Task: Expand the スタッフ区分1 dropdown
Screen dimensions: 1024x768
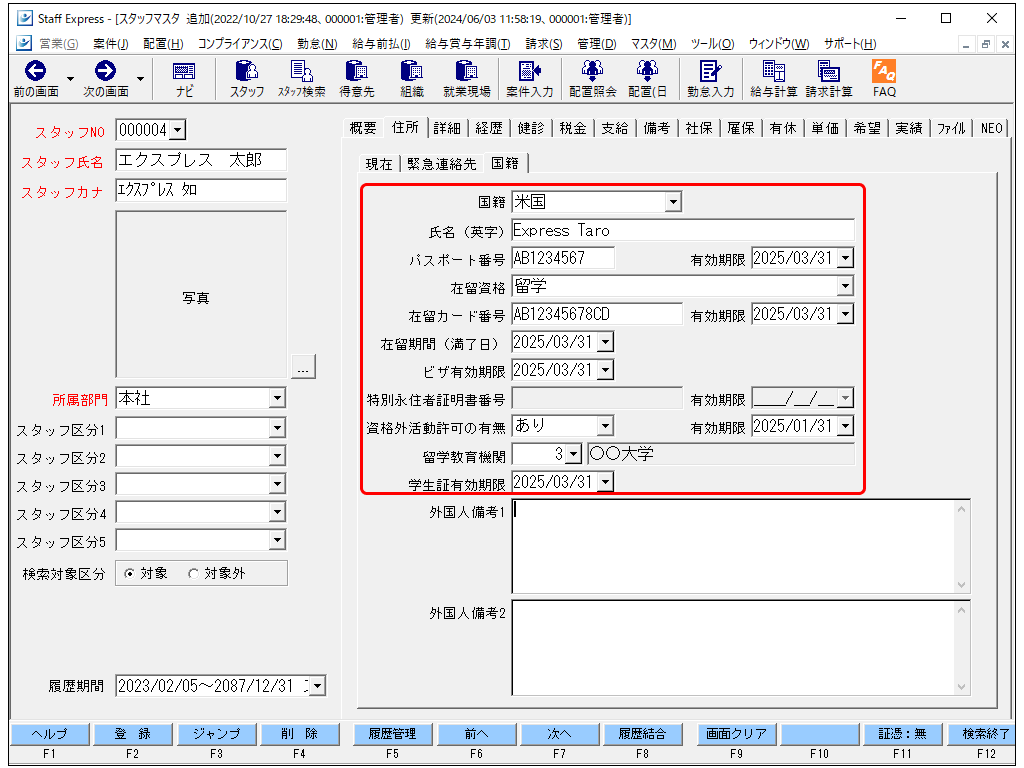Action: point(278,428)
